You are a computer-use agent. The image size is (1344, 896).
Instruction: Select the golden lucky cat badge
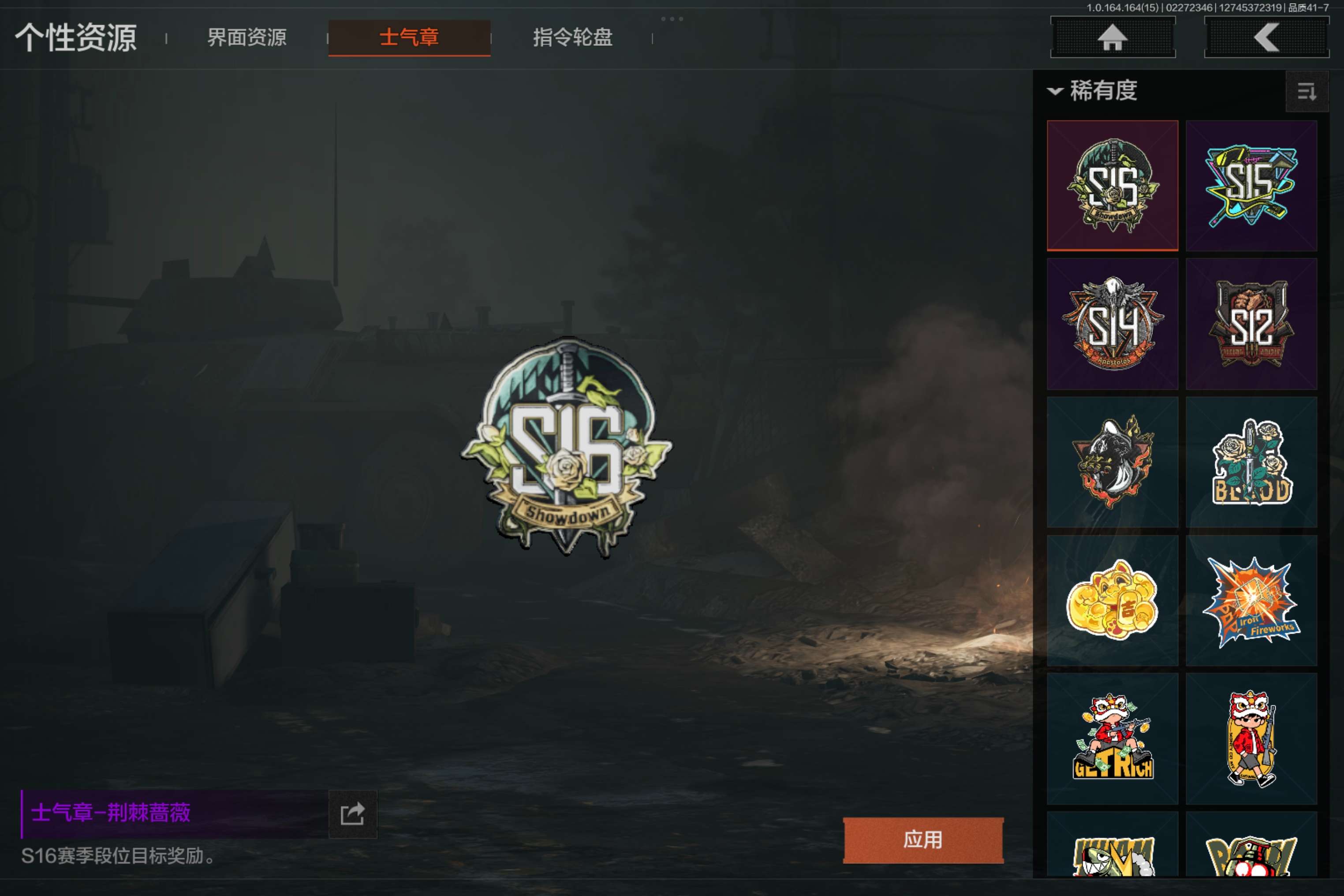tap(1112, 600)
